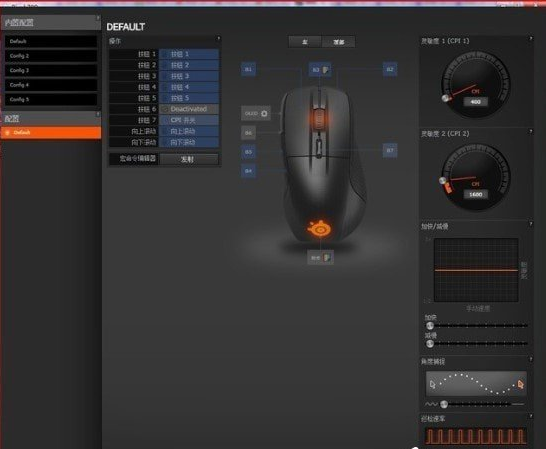This screenshot has height=449, width=546.
Task: Select the highlighted orange Default configuration
Action: pos(51,133)
